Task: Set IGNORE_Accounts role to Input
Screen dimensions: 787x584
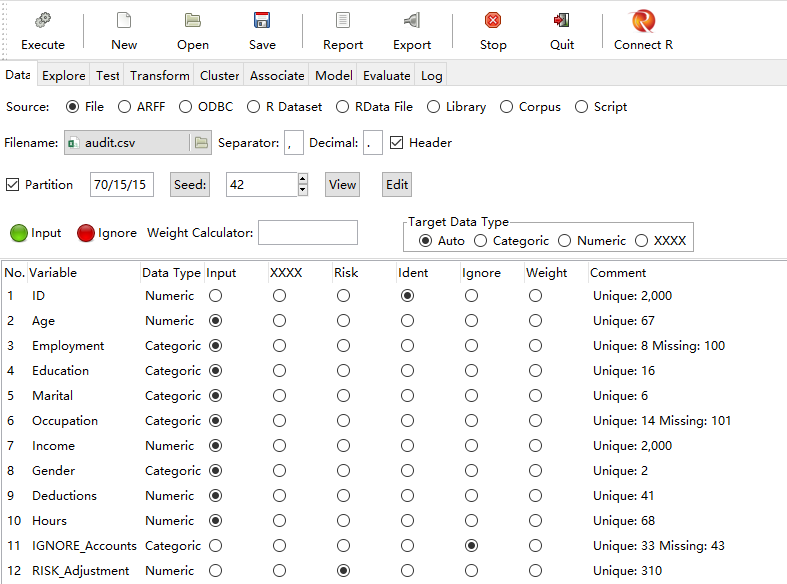Action: 216,545
